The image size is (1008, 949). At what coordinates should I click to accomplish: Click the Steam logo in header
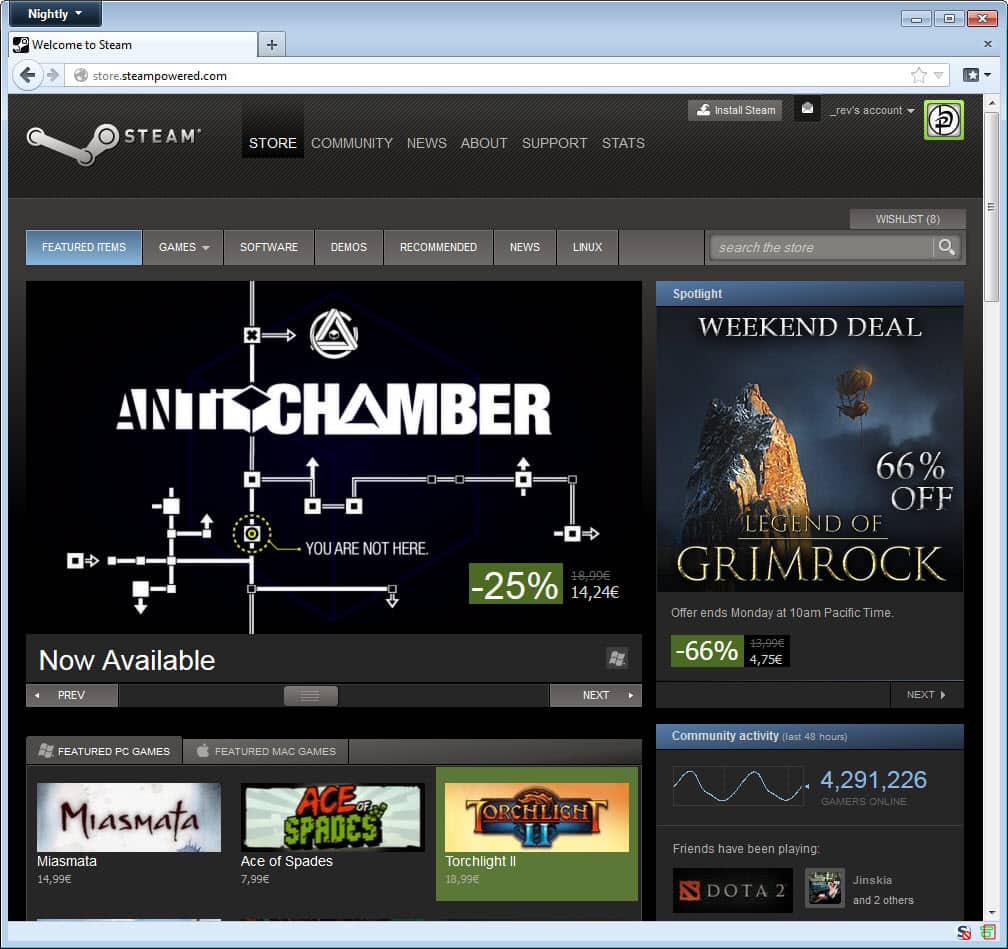113,142
